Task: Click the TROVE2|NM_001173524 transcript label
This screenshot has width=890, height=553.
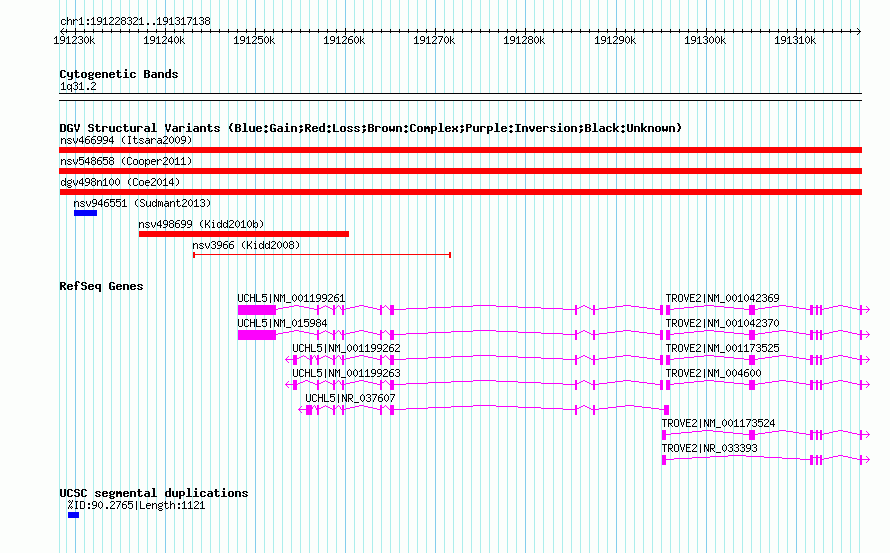Action: click(718, 423)
